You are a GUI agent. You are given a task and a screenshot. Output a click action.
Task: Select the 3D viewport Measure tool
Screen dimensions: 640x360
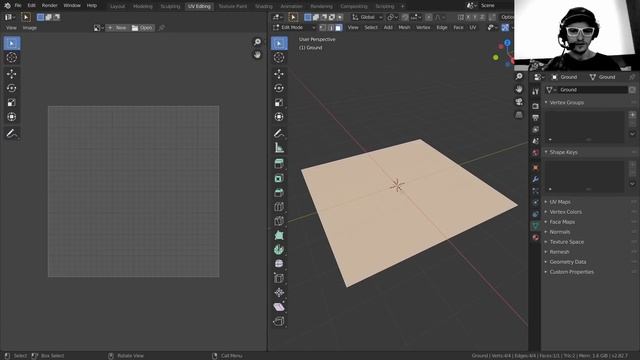(x=279, y=148)
